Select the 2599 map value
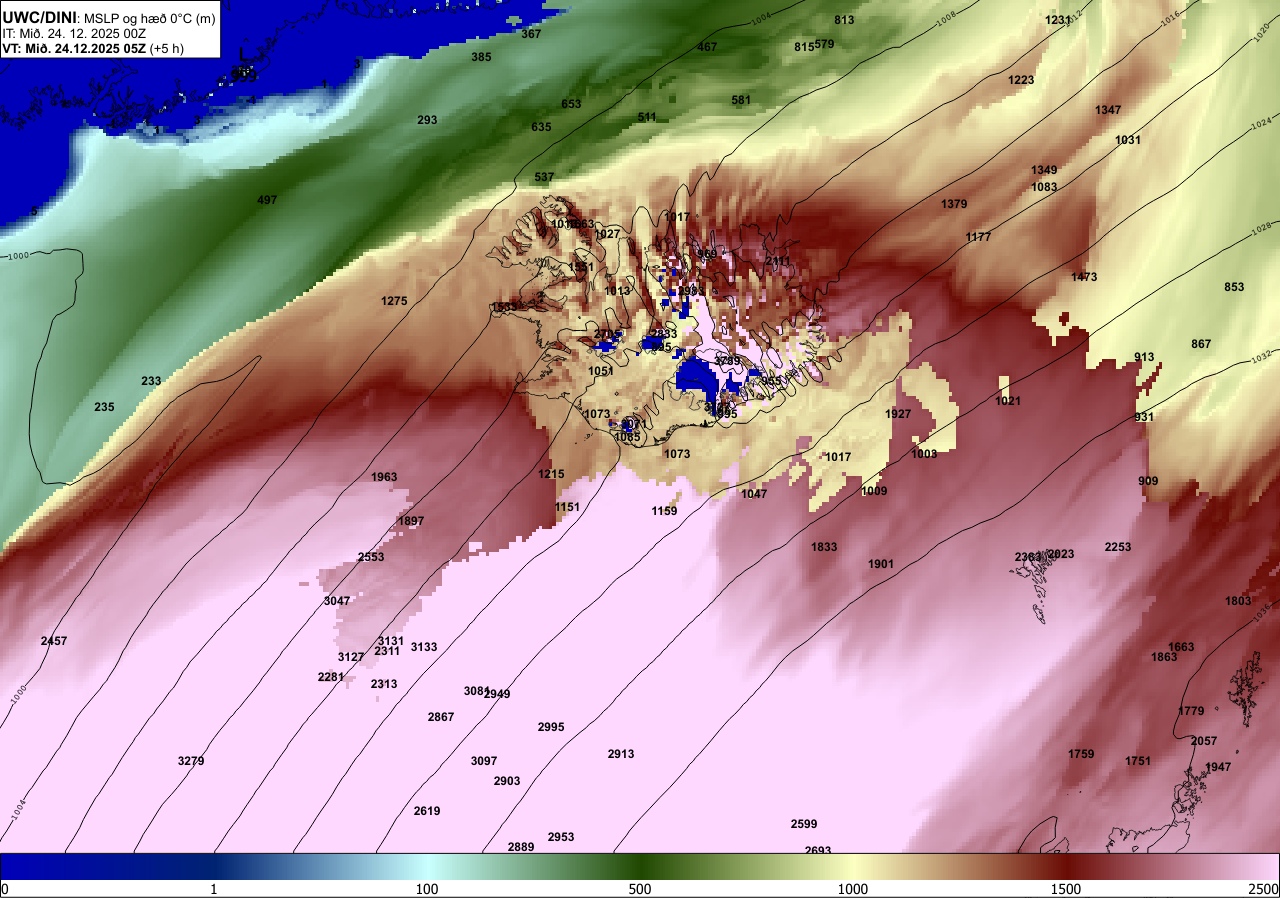 (804, 824)
